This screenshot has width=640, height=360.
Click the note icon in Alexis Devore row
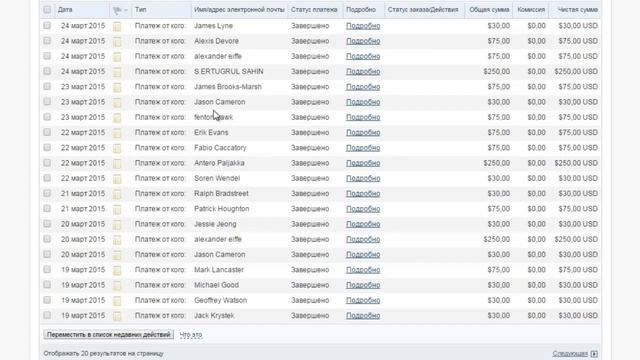117,42
